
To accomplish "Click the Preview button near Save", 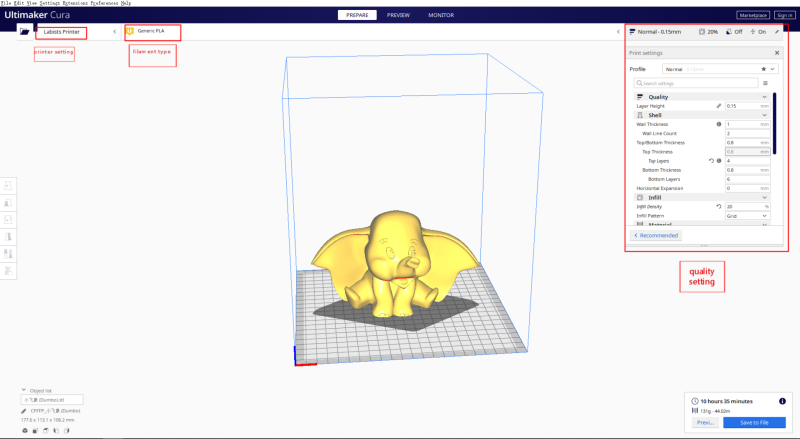I will point(706,422).
